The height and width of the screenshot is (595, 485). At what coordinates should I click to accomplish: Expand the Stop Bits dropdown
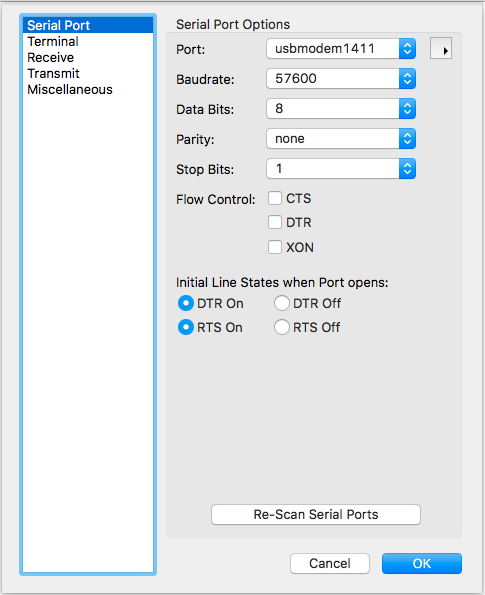(341, 168)
